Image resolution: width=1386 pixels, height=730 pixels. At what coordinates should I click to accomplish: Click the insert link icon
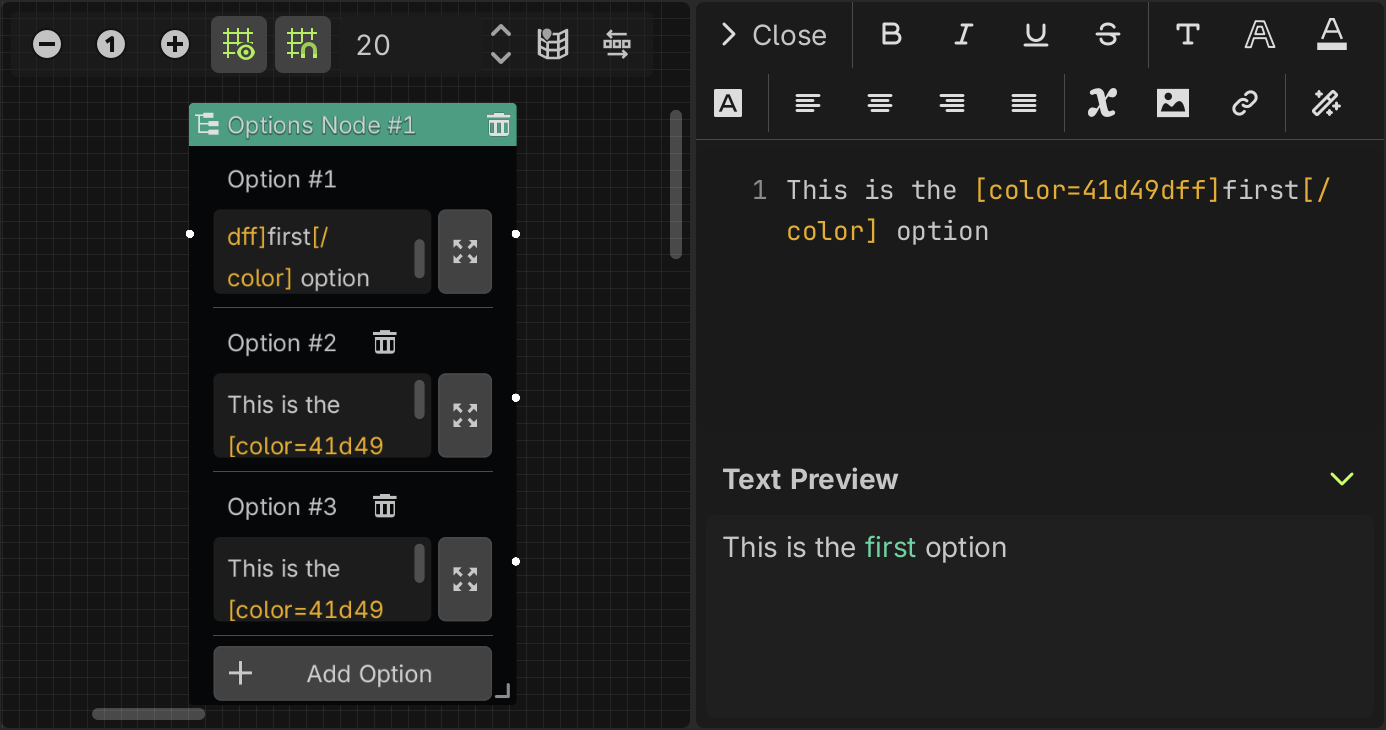1245,103
